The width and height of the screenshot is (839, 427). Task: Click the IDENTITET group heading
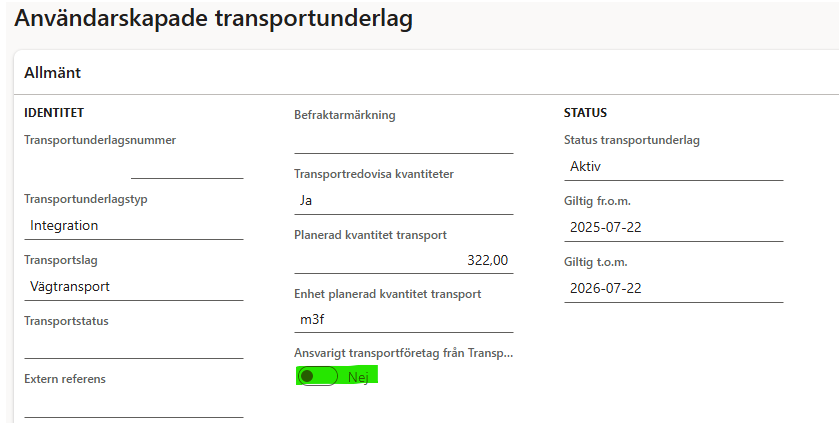[x=53, y=113]
